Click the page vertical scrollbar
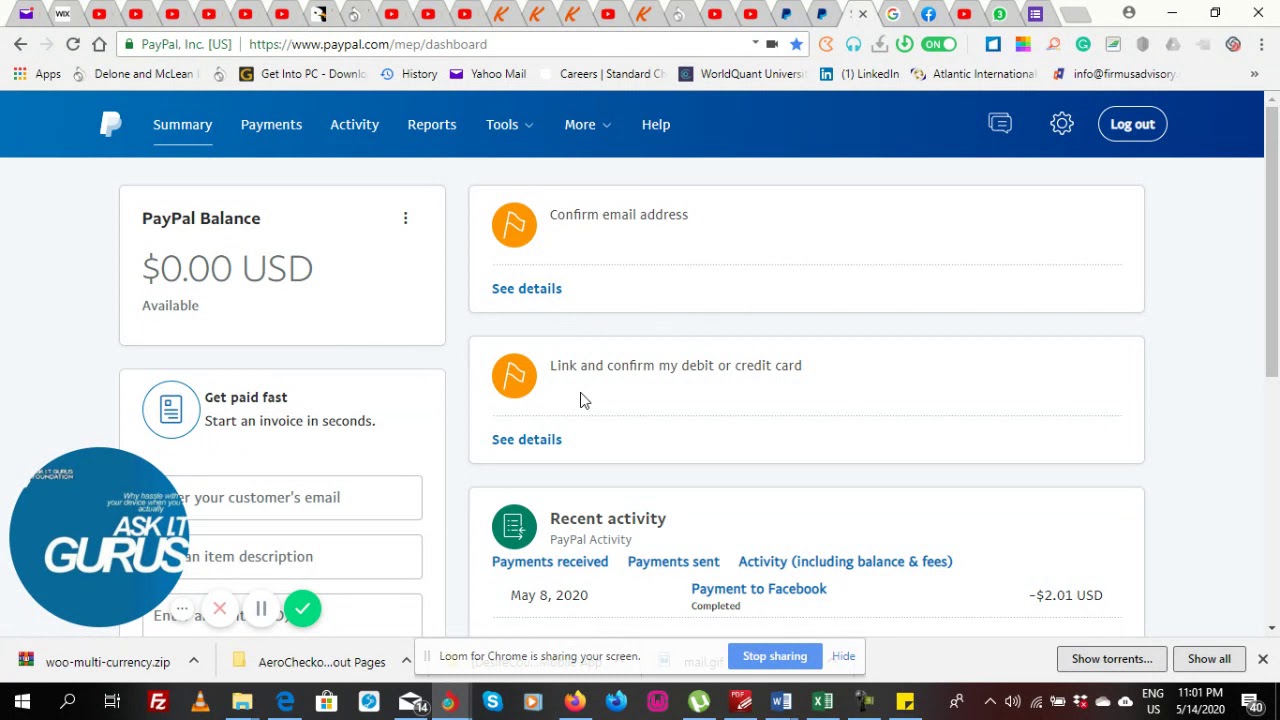Image resolution: width=1280 pixels, height=720 pixels. (x=1272, y=240)
